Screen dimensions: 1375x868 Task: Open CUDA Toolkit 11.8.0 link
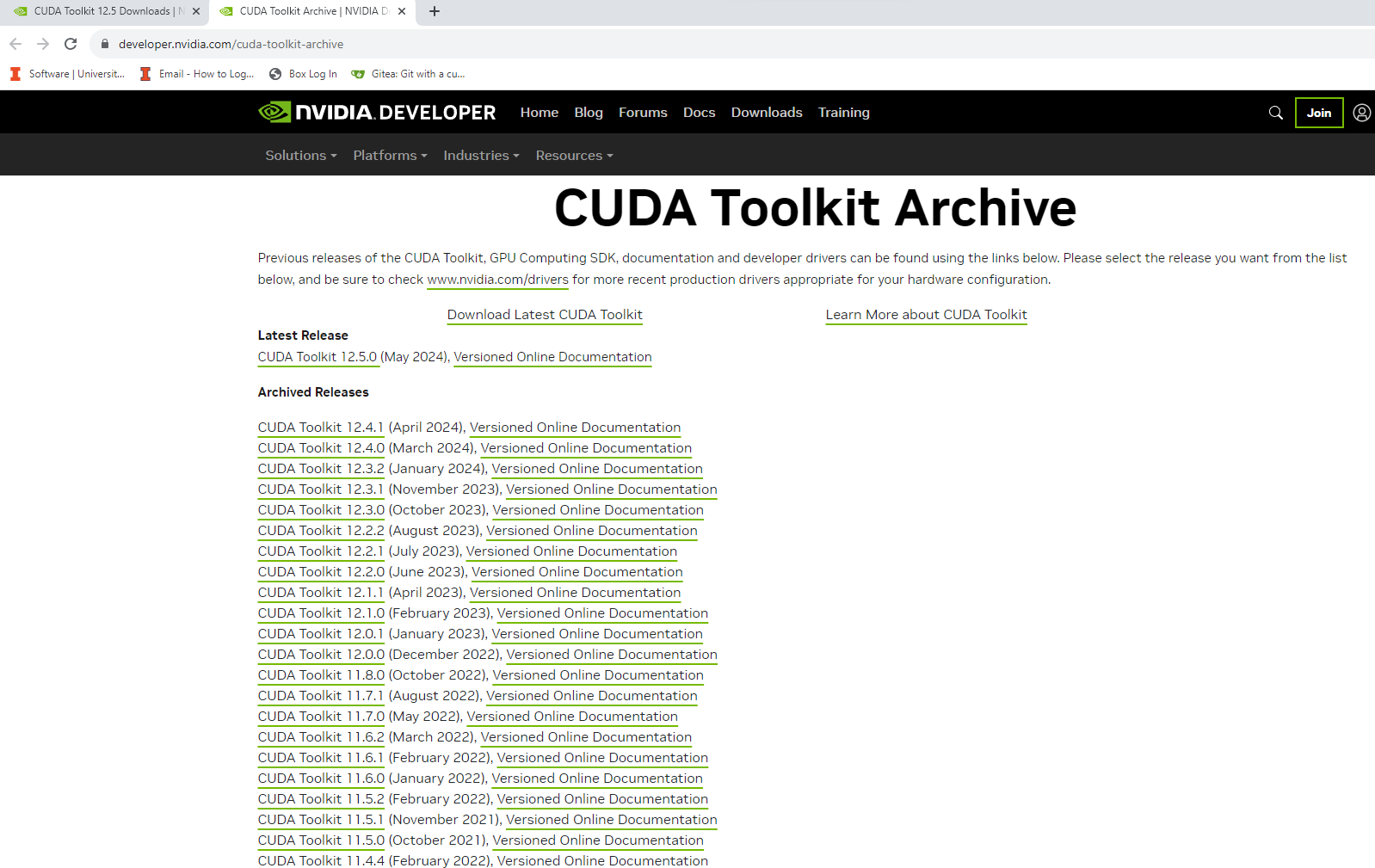tap(321, 675)
